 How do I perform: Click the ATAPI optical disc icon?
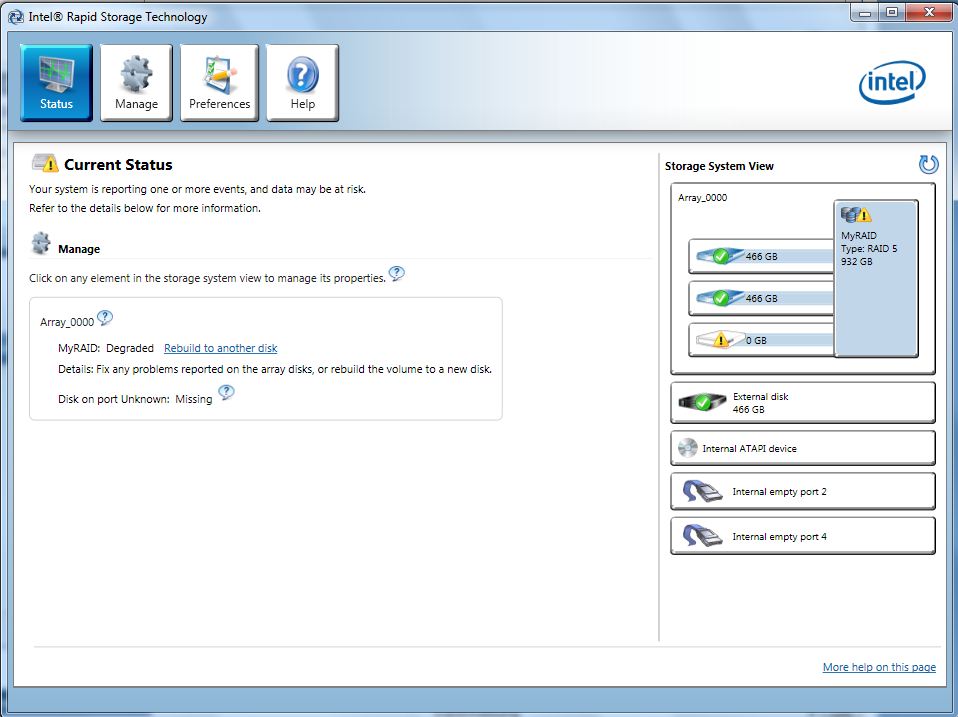(687, 448)
